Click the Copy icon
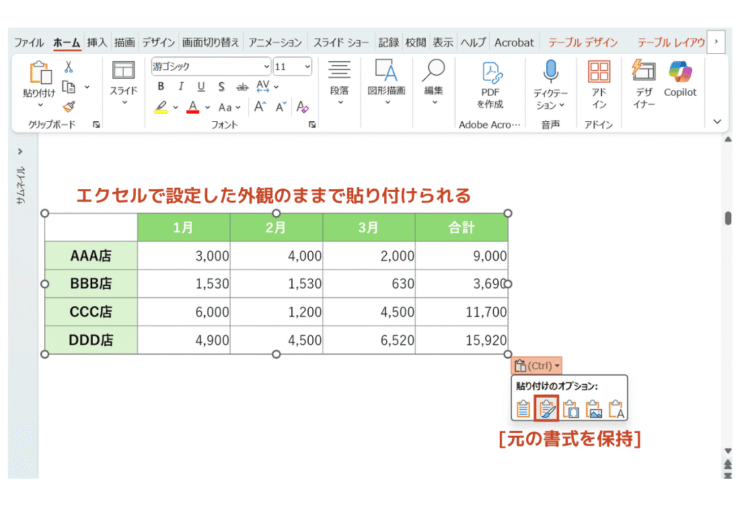Screen dimensions: 740x505 pyautogui.click(x=69, y=87)
